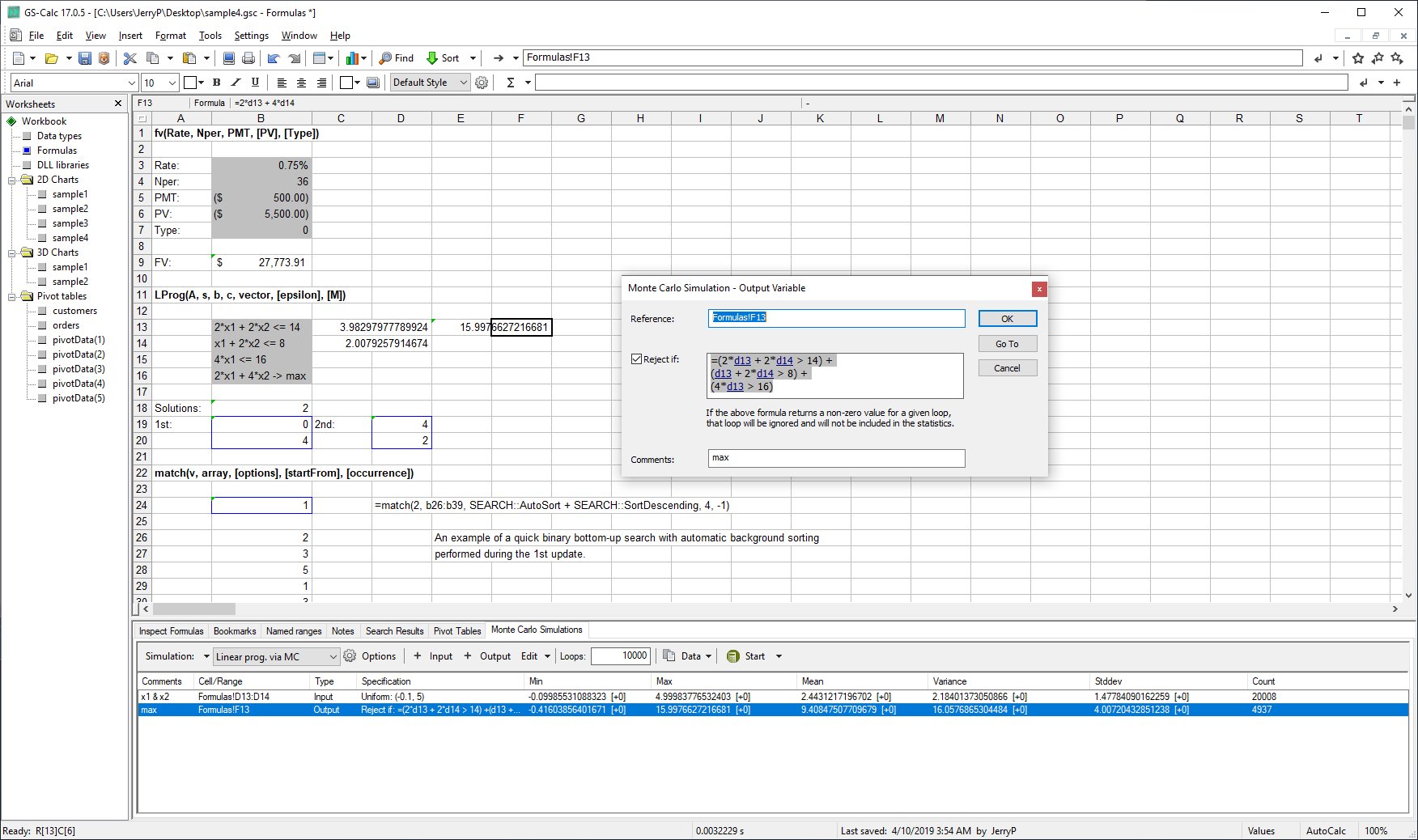Click the style settings gear icon
1418x840 pixels.
point(482,83)
